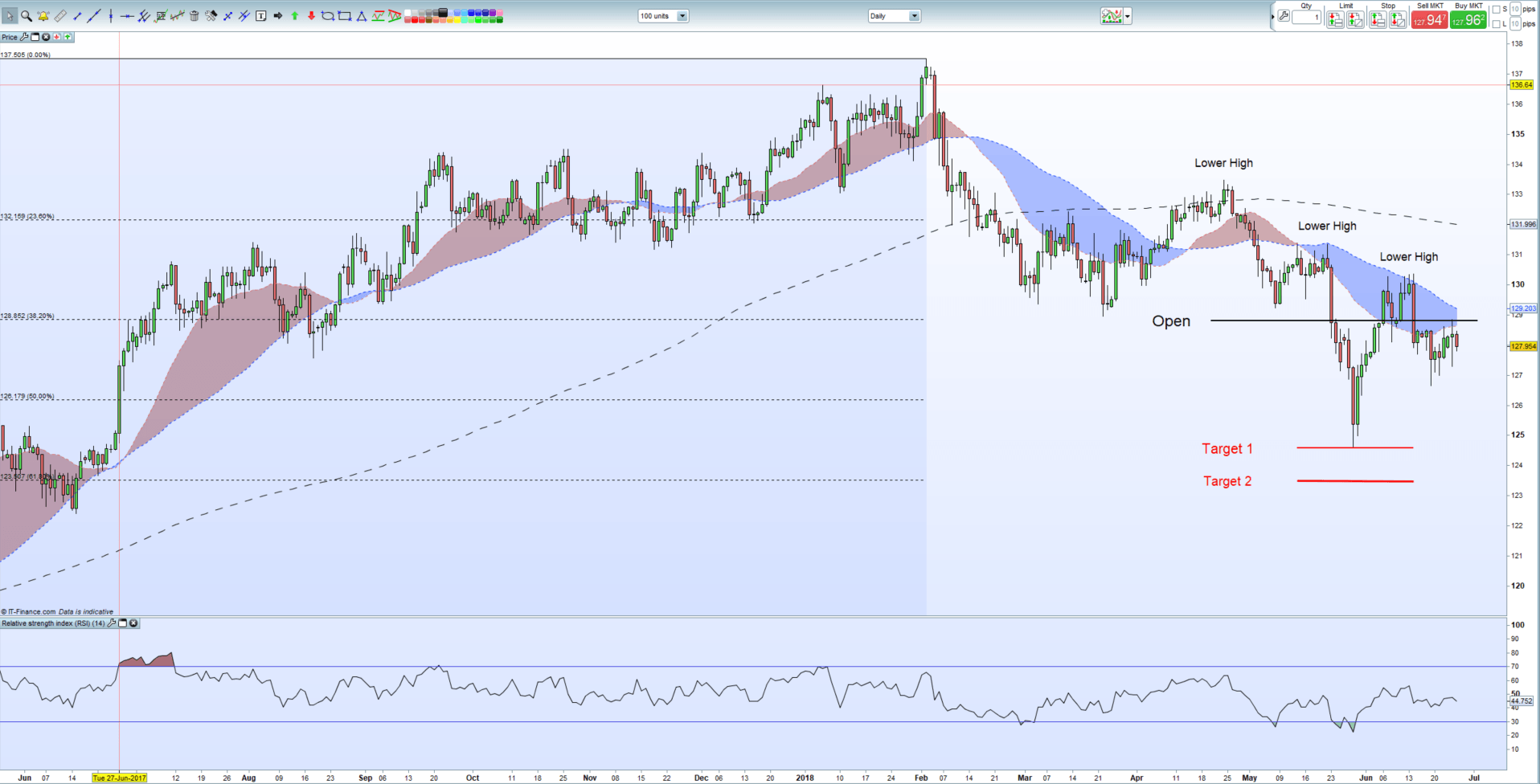
Task: Select the triangle drawing tool
Action: (362, 16)
